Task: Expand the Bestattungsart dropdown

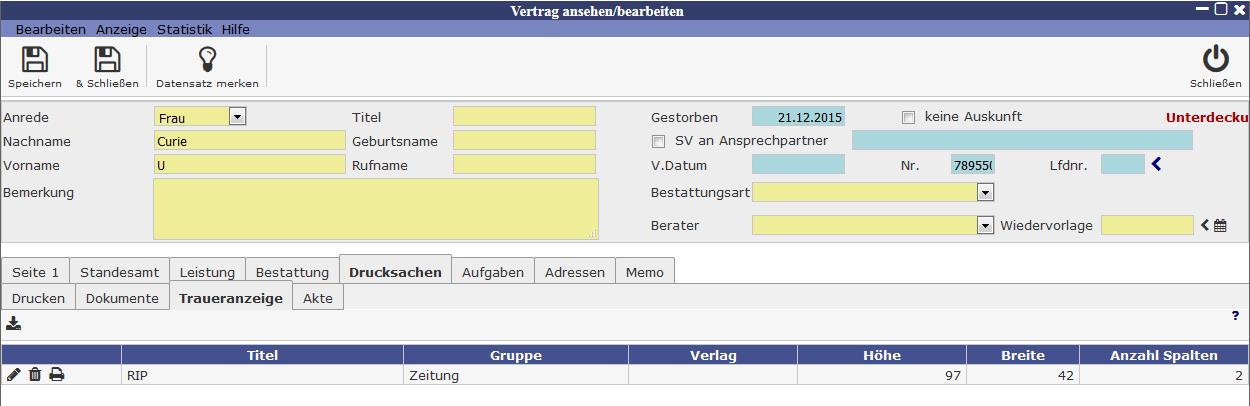Action: coord(985,192)
